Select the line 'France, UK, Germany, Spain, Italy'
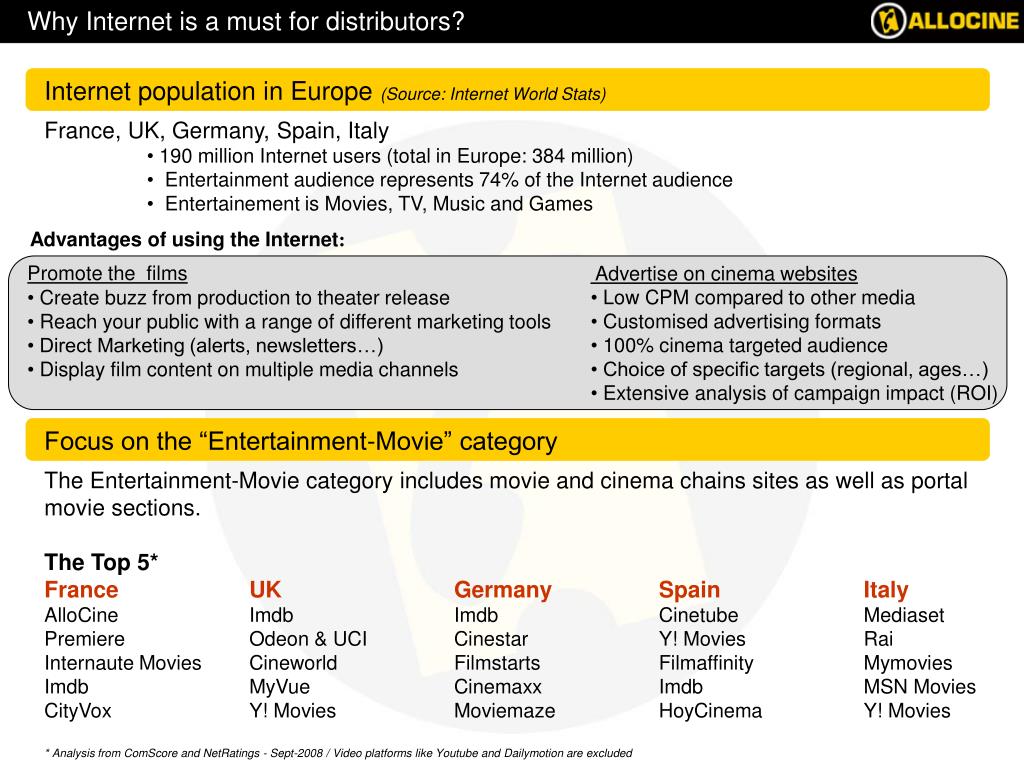 click(217, 131)
